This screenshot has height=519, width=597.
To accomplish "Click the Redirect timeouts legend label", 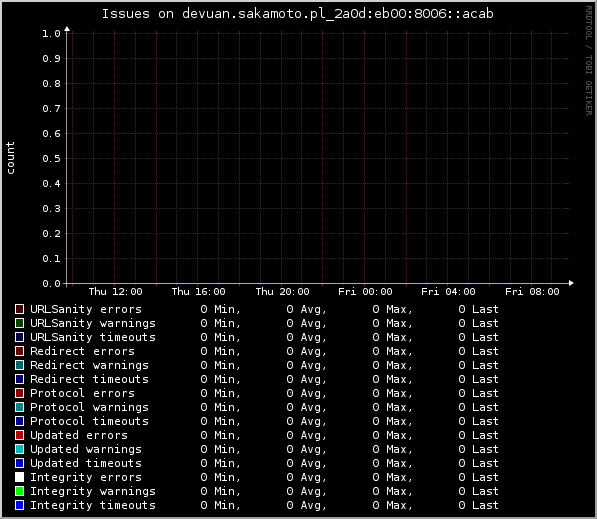I will pos(89,379).
